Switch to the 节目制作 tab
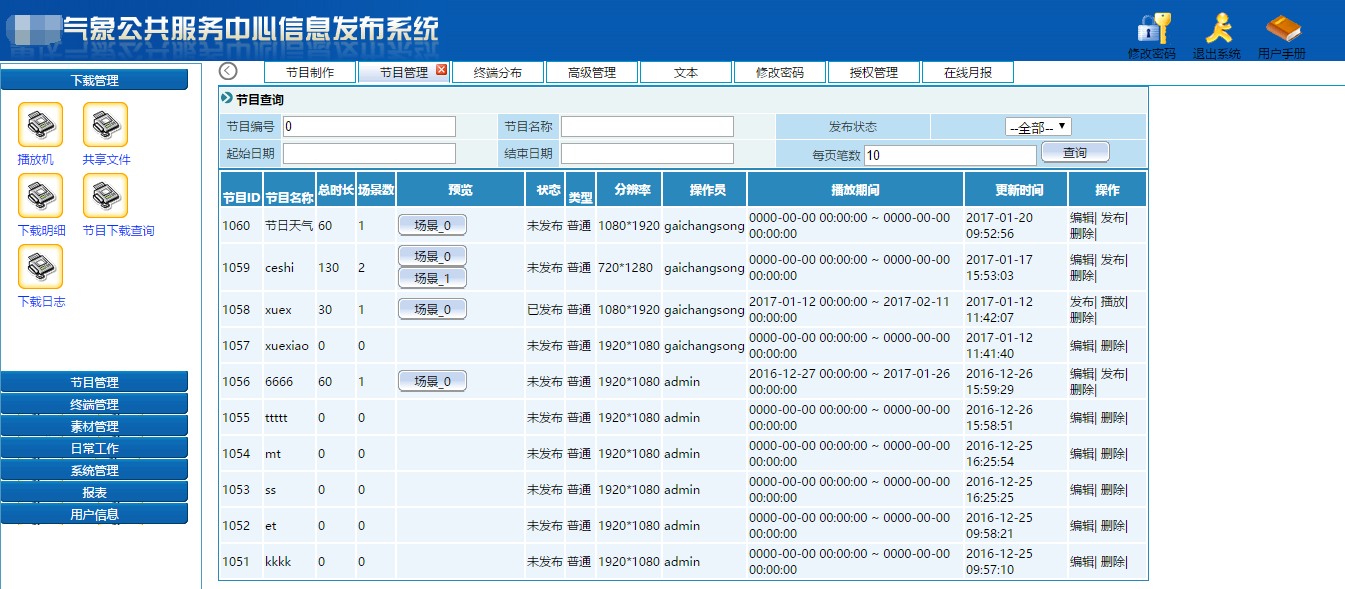 point(312,71)
